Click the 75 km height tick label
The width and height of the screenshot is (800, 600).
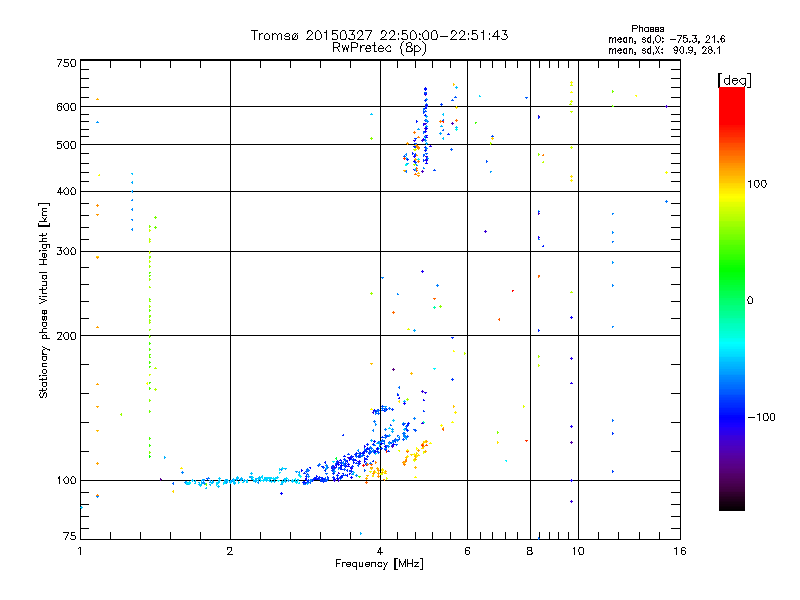point(69,538)
